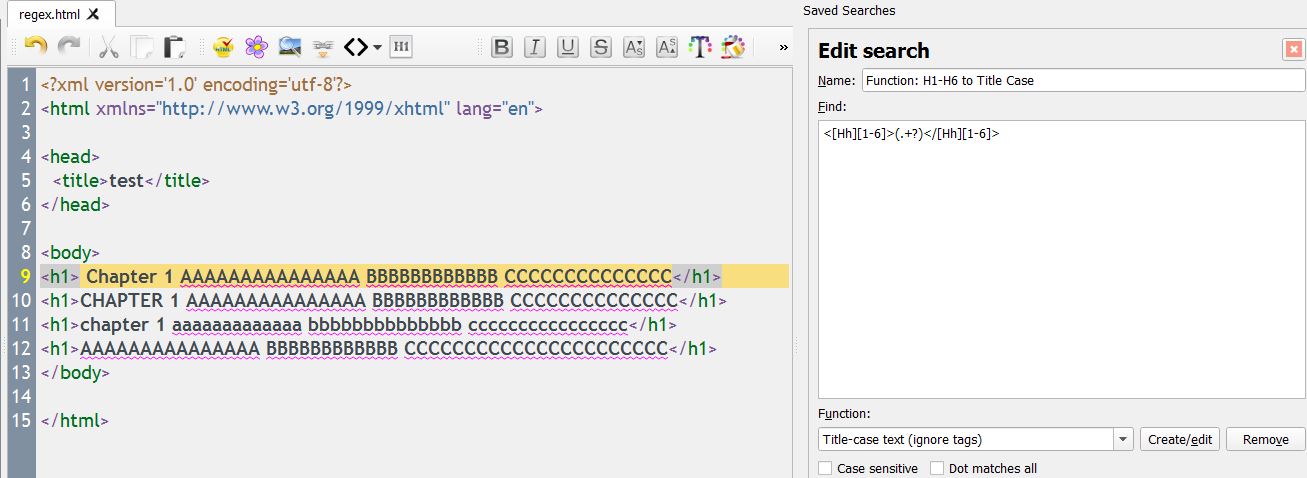Click the Undo arrow icon
This screenshot has height=478, width=1307.
(36, 46)
